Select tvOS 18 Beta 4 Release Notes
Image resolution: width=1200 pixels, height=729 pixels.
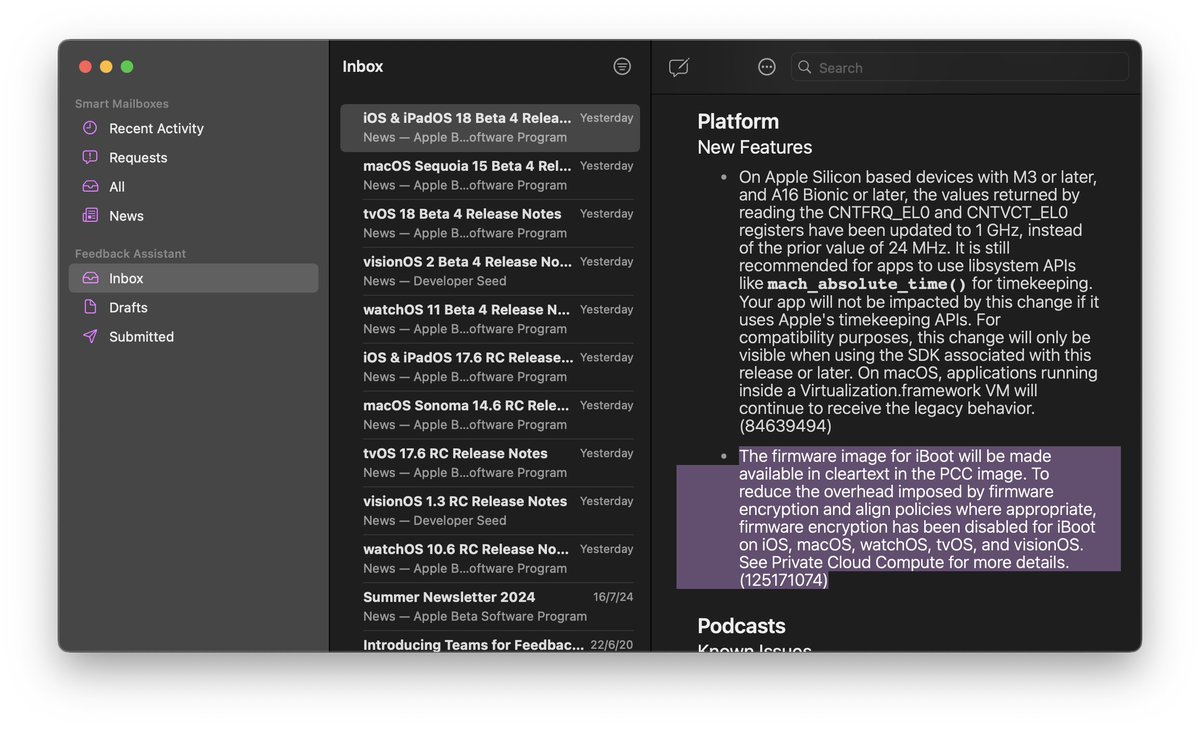coord(490,223)
